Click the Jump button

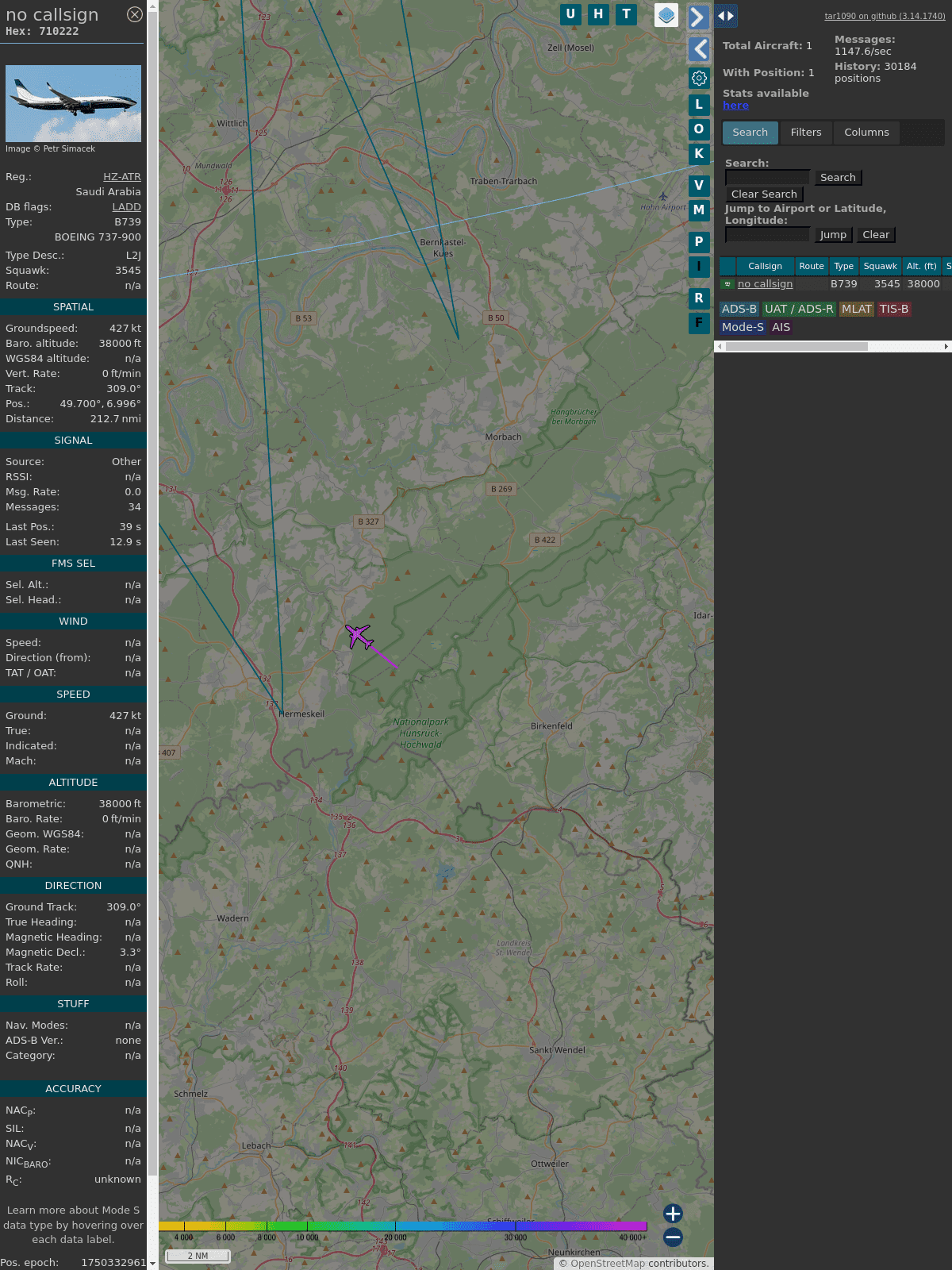pos(833,235)
